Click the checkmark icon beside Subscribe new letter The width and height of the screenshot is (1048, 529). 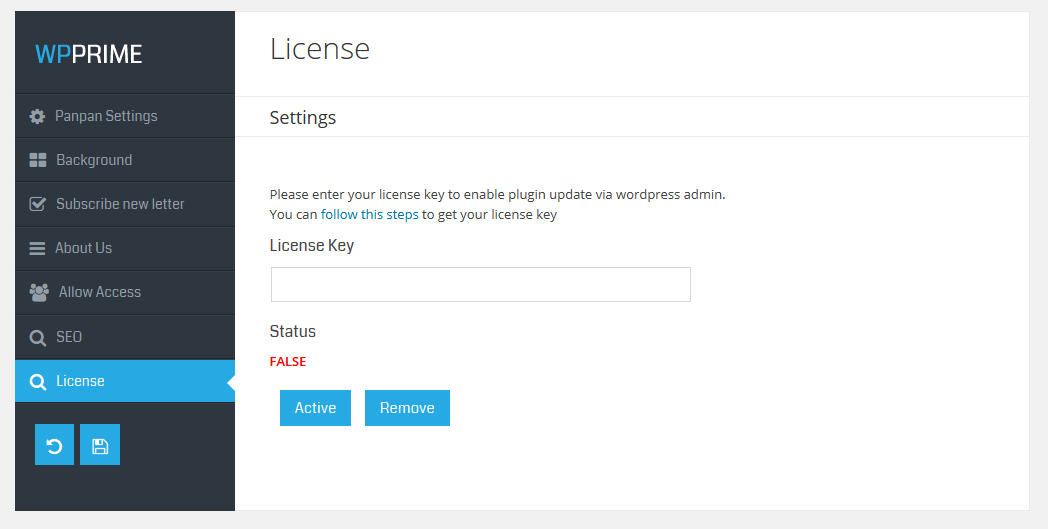point(38,204)
